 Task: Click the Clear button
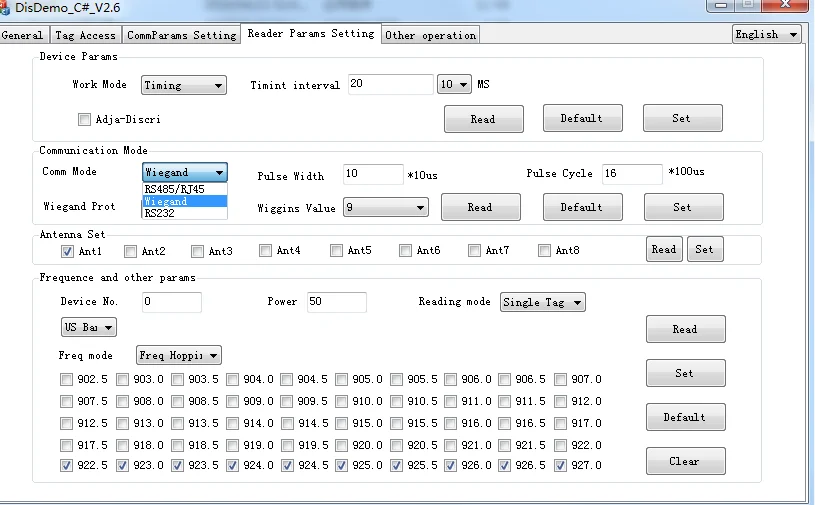[686, 461]
